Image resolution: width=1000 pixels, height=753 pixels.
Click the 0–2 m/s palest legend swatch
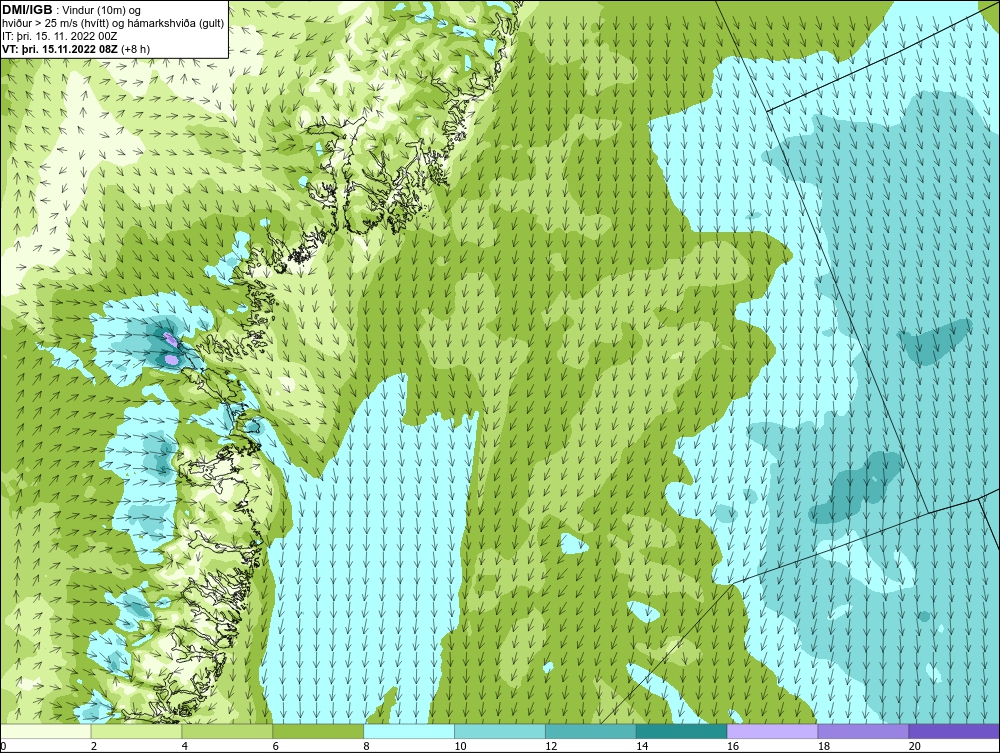point(46,731)
